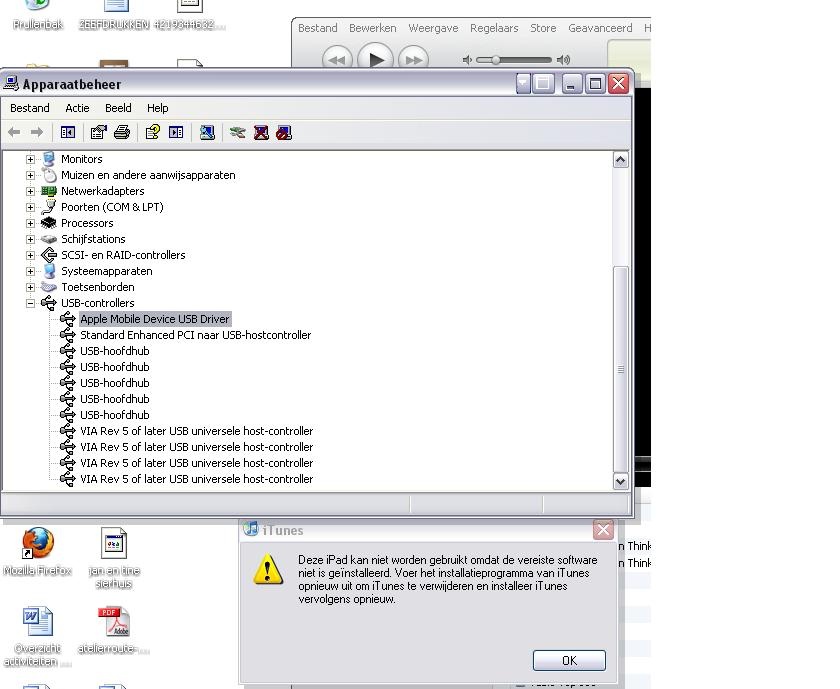This screenshot has width=840, height=689.
Task: Click the chip icon beside Processors
Action: click(49, 223)
